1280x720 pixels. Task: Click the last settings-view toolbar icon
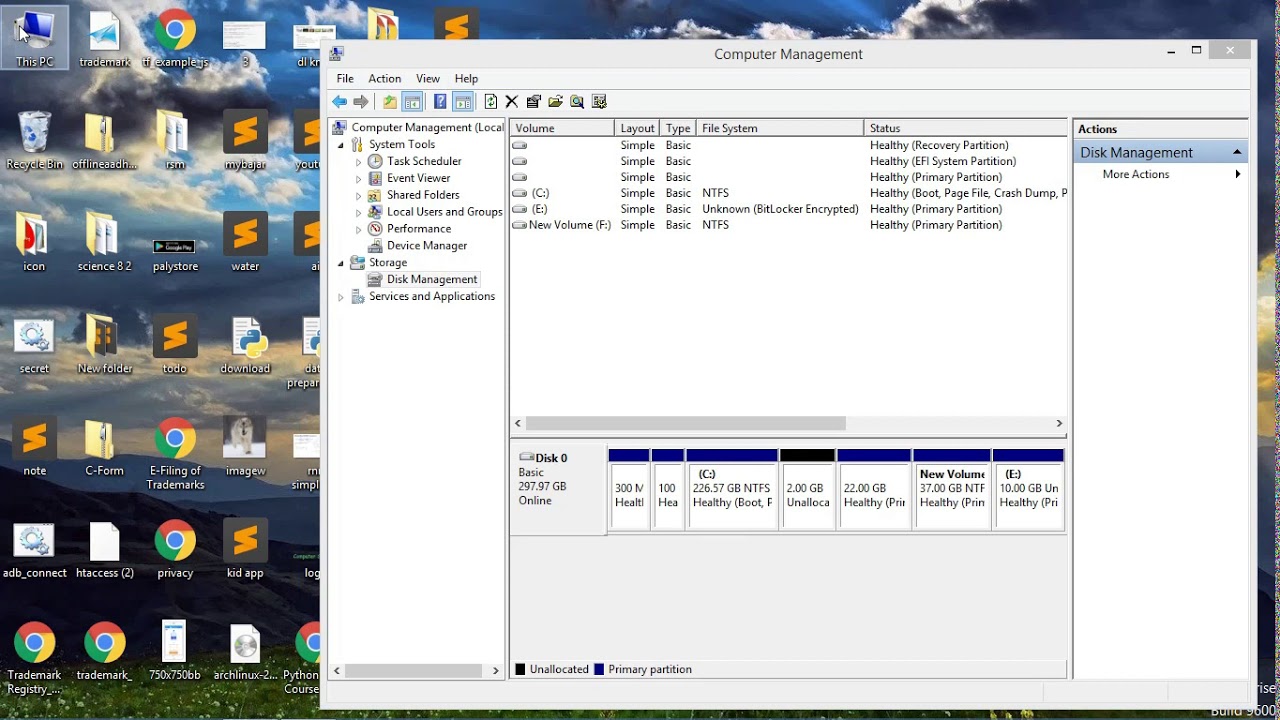tap(599, 102)
